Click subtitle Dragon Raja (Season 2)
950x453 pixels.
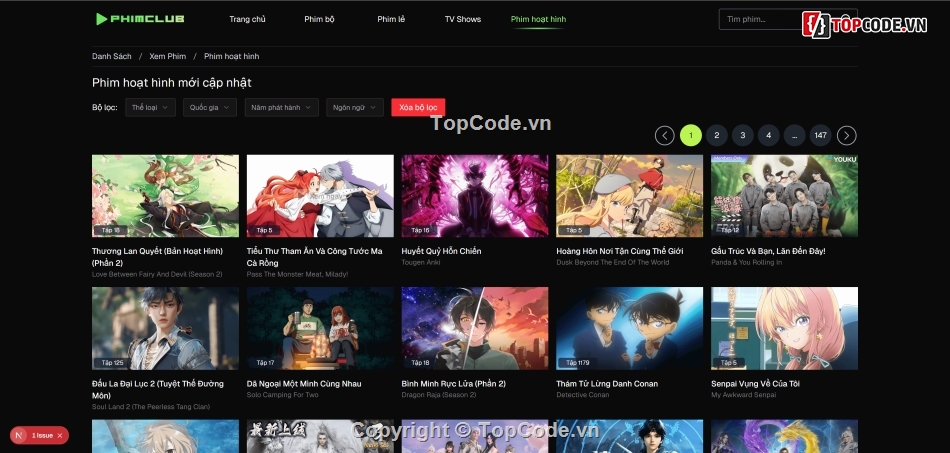439,395
